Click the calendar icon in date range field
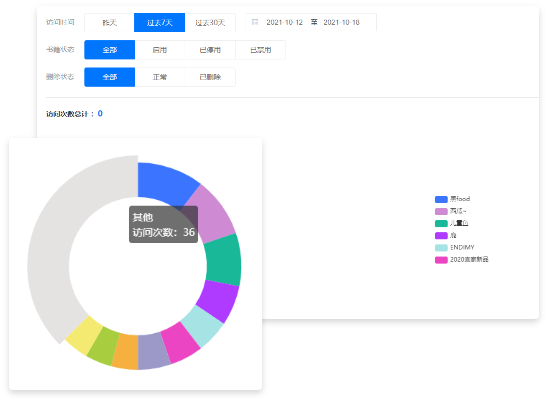Image resolution: width=548 pixels, height=402 pixels. pyautogui.click(x=255, y=22)
